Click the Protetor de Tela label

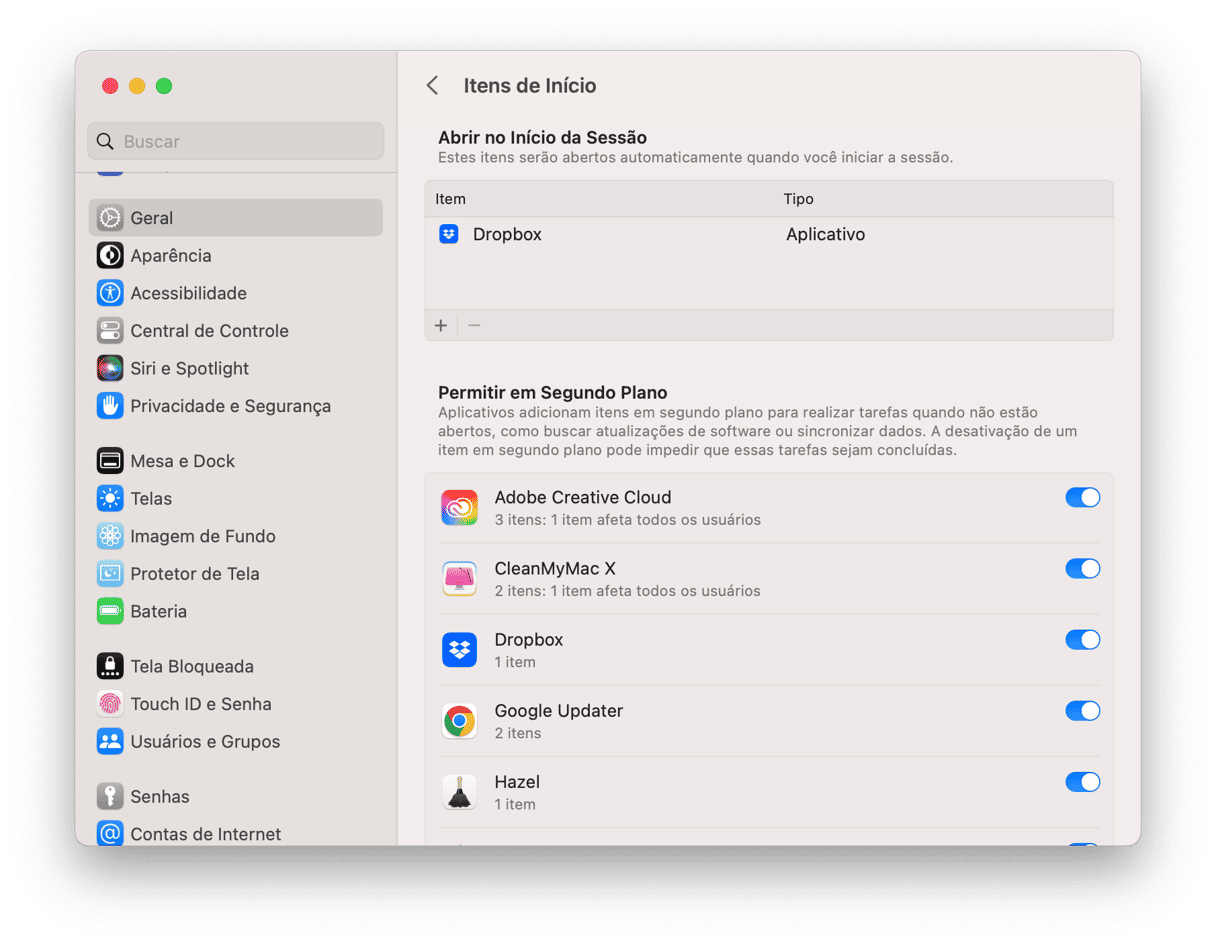pyautogui.click(x=195, y=574)
